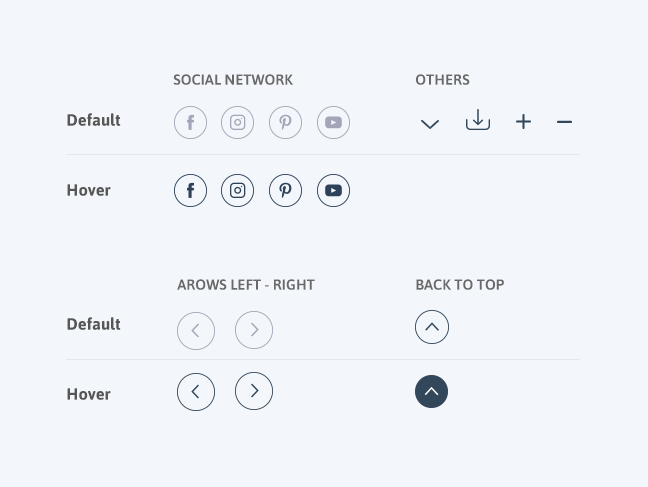
Task: Click the default Facebook icon
Action: (x=191, y=122)
